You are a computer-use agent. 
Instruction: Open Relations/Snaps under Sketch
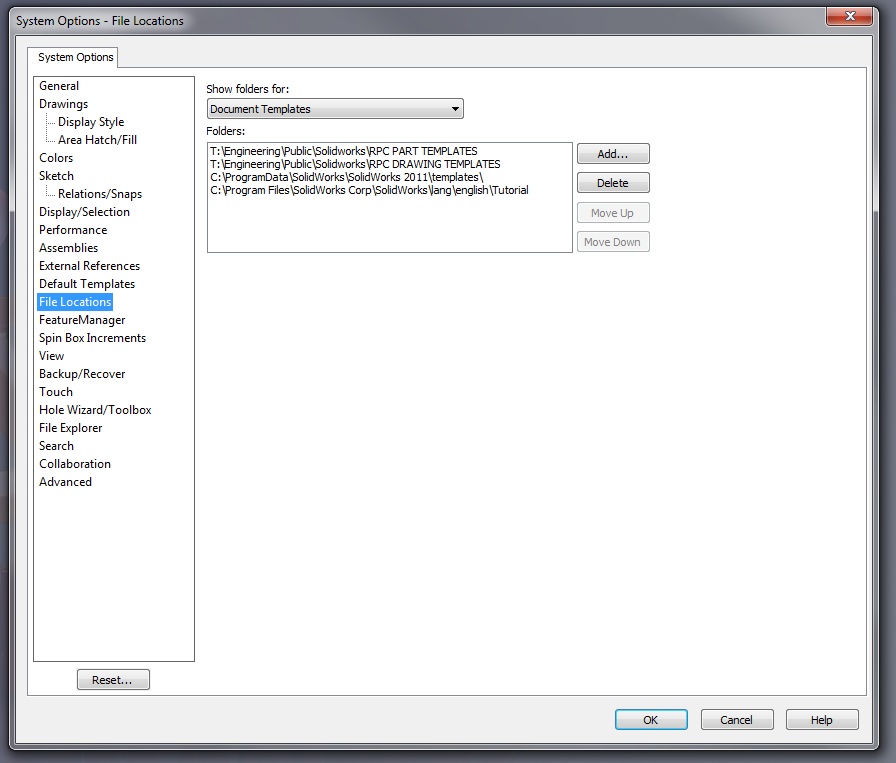click(x=99, y=194)
